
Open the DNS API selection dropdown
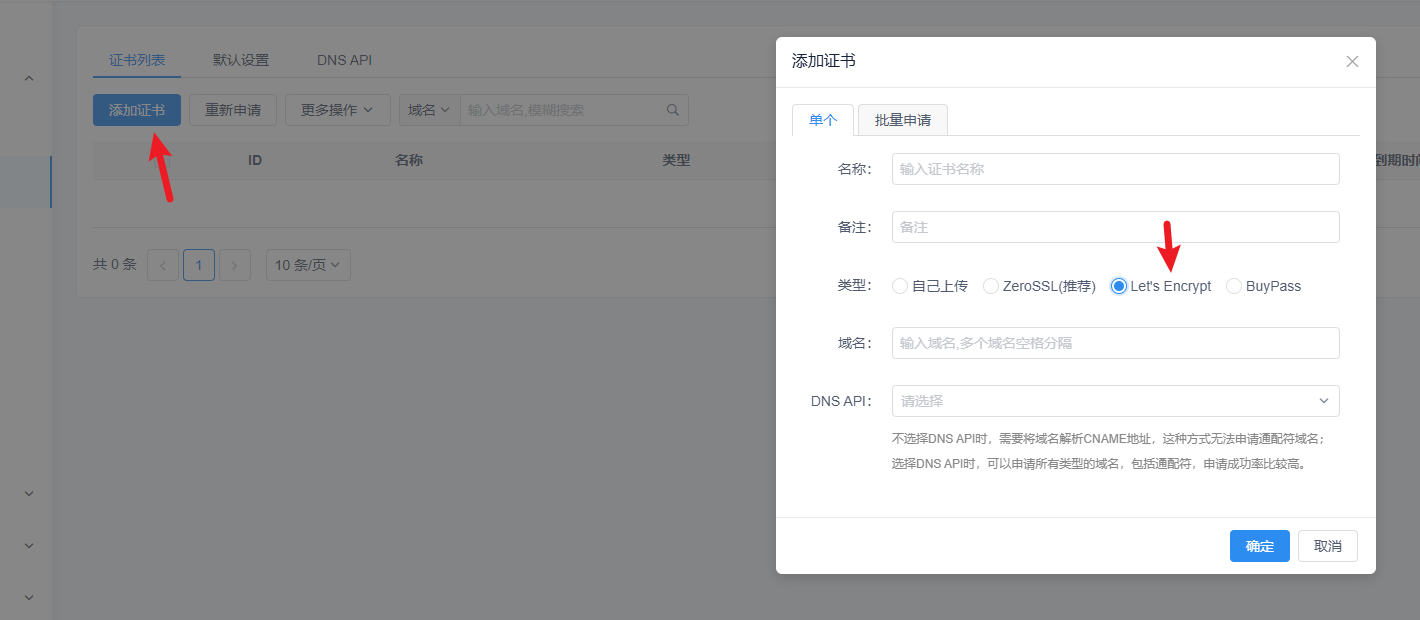(1115, 400)
